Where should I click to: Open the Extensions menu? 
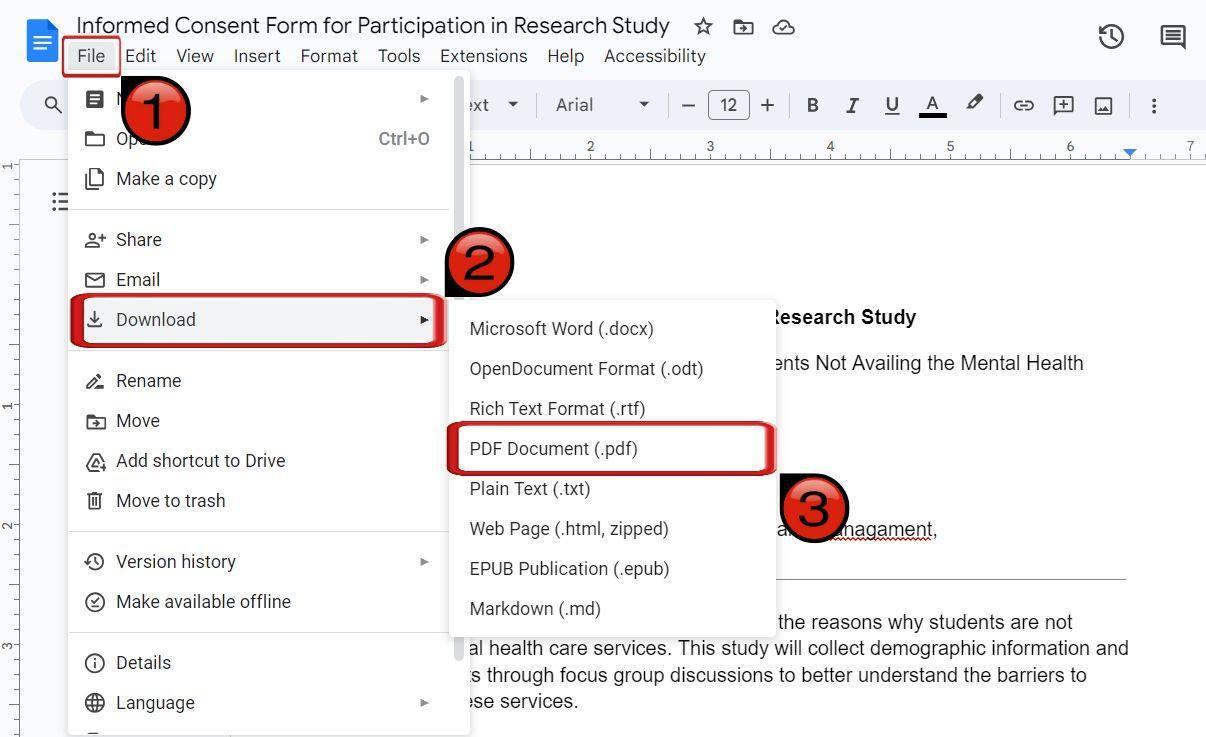click(483, 56)
